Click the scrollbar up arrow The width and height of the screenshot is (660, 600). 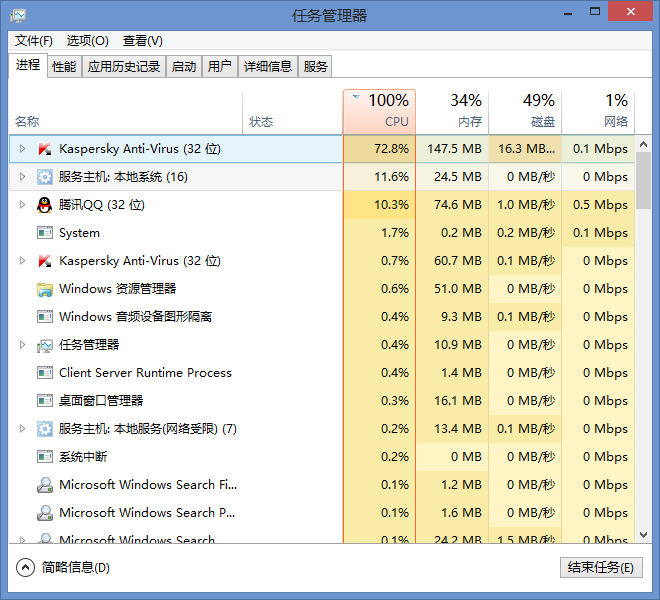pyautogui.click(x=643, y=144)
